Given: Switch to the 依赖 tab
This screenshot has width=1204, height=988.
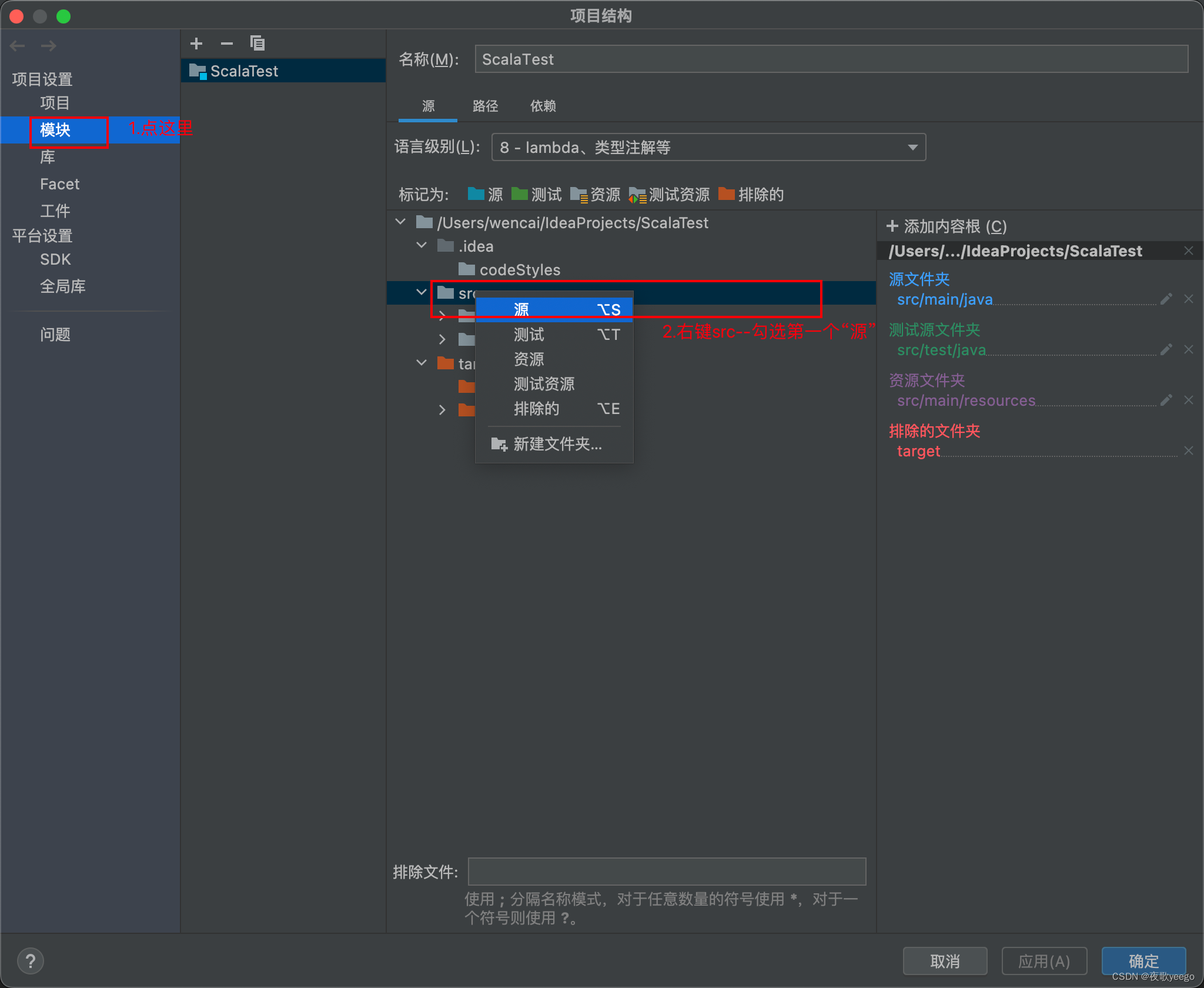Looking at the screenshot, I should (543, 106).
